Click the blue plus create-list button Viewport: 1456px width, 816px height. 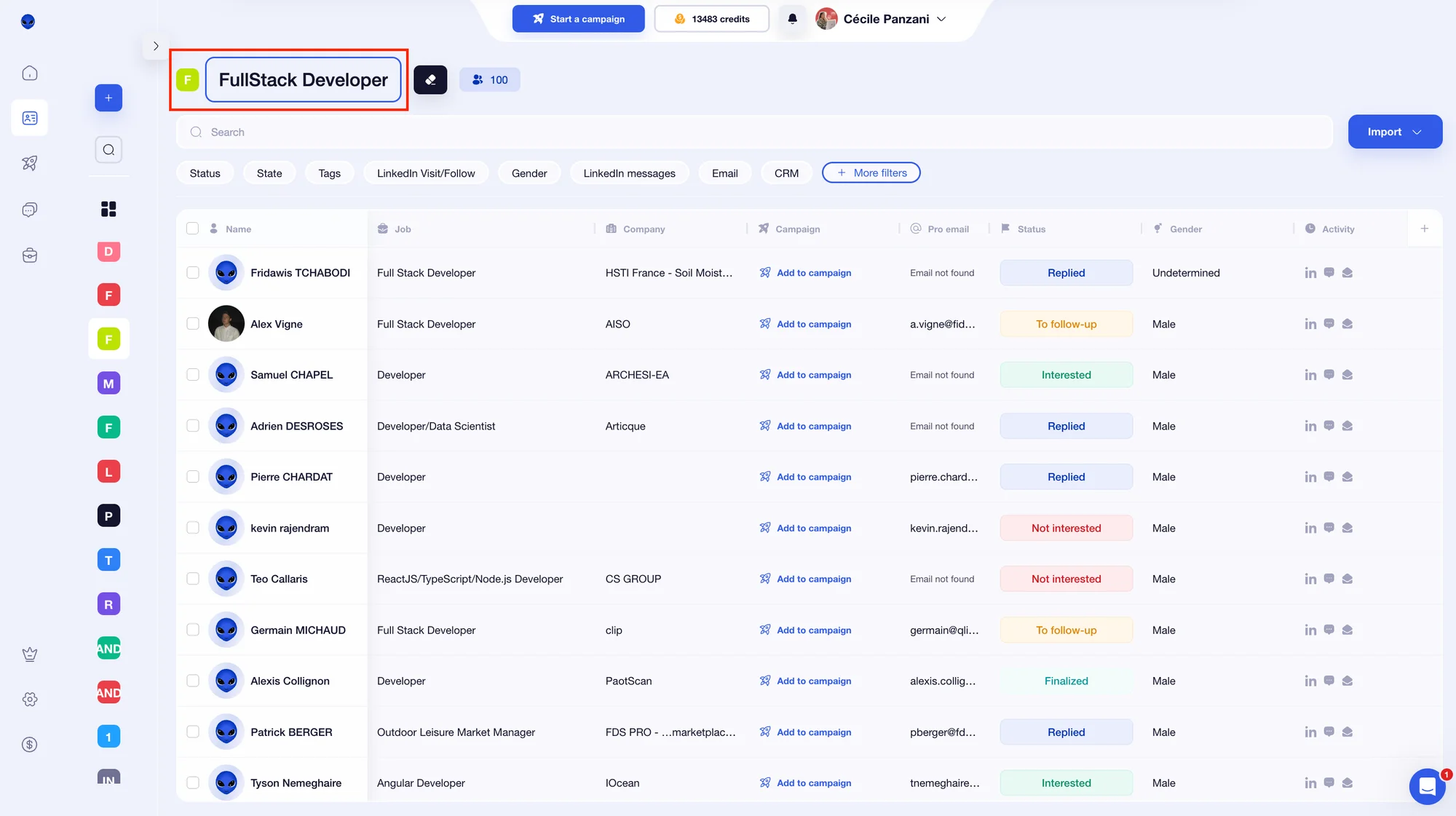[x=108, y=98]
